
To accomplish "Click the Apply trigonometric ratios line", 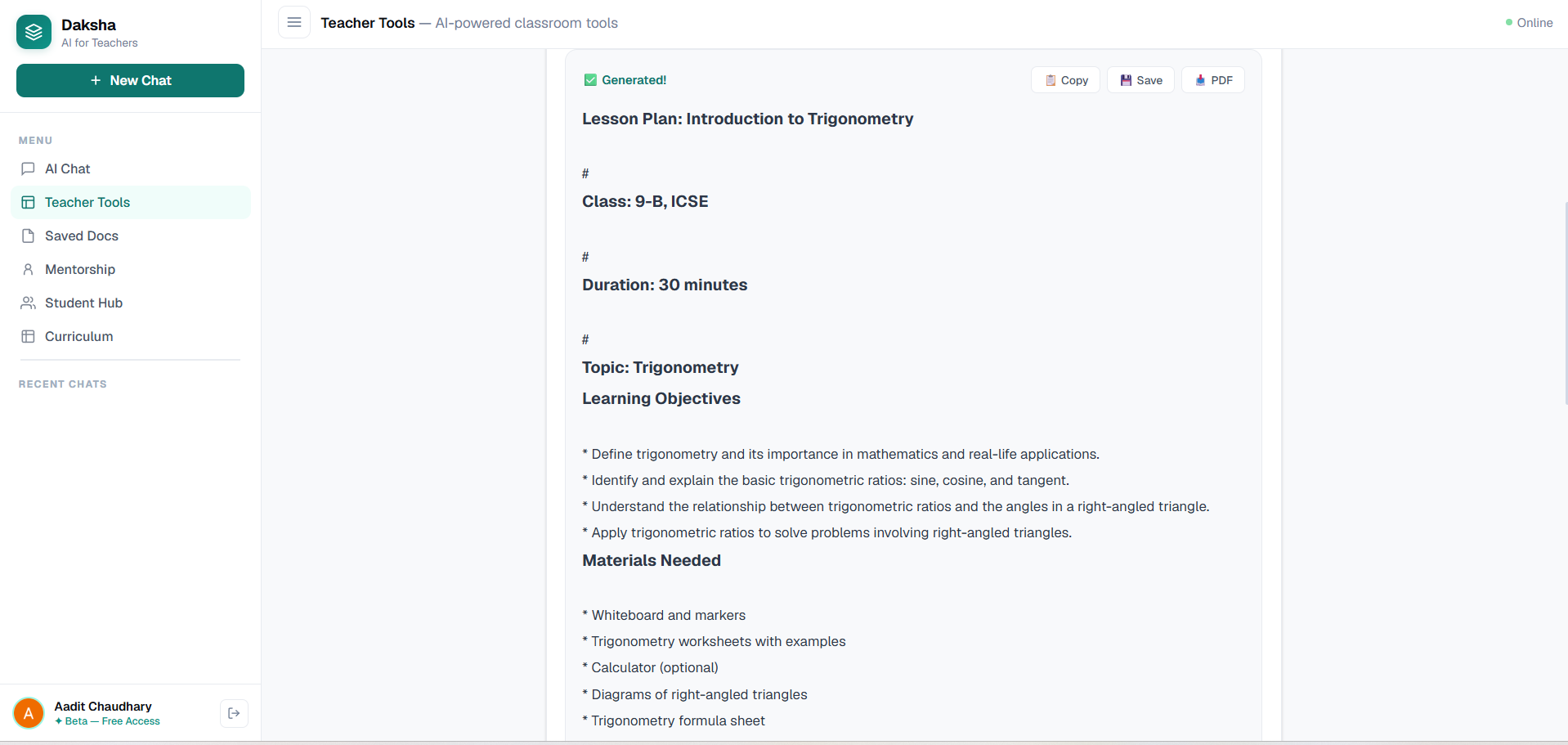I will (x=827, y=532).
